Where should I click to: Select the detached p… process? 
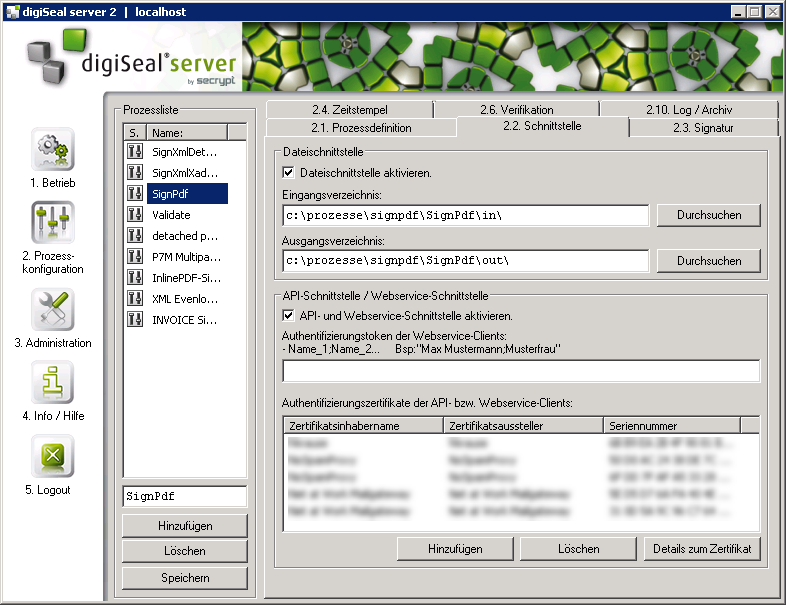click(x=185, y=236)
